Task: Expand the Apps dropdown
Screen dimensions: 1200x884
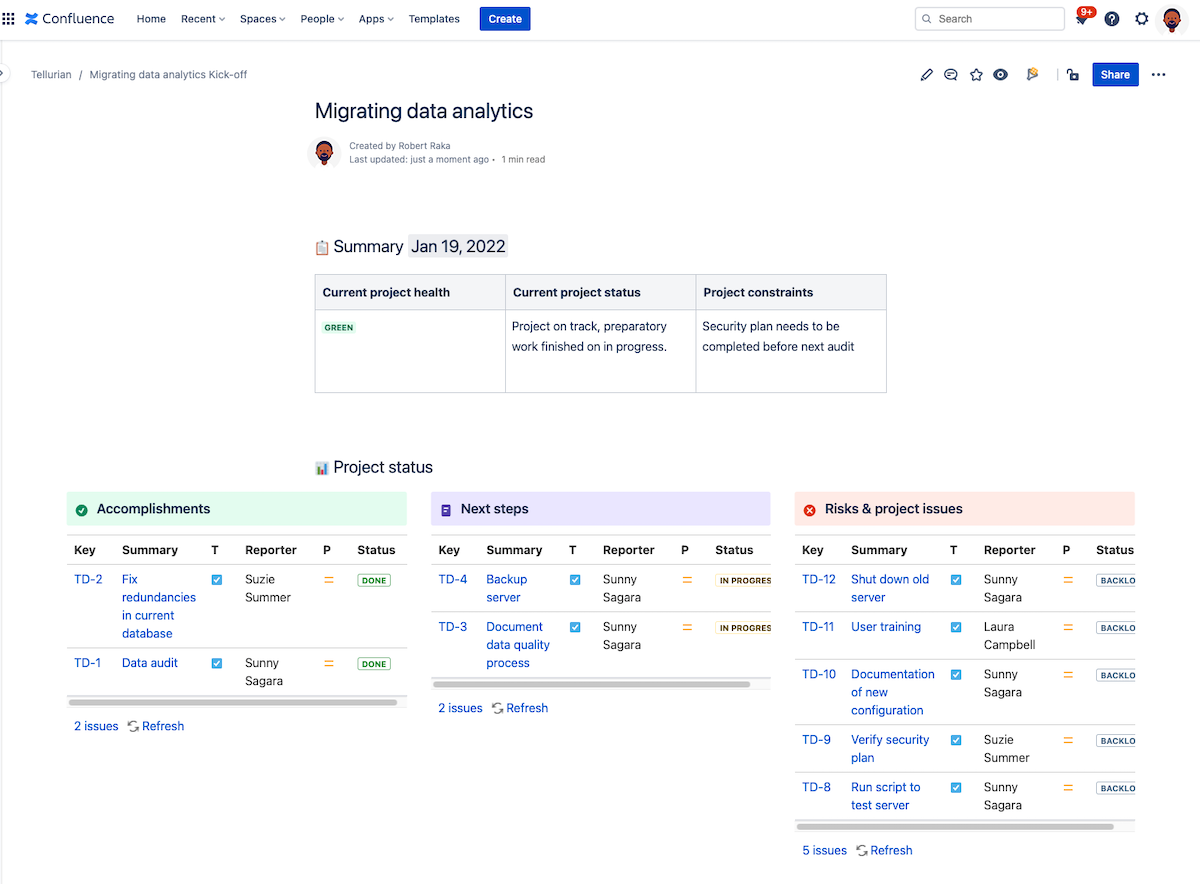Action: click(375, 18)
